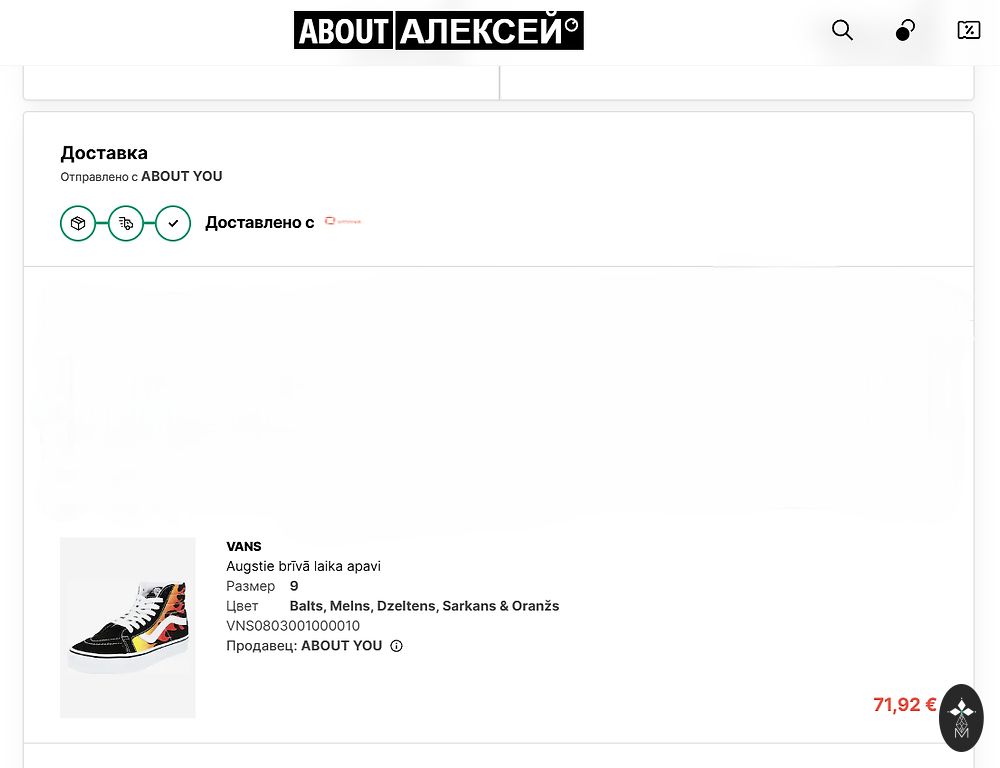Click the shipping truck delivery step icon

click(126, 223)
